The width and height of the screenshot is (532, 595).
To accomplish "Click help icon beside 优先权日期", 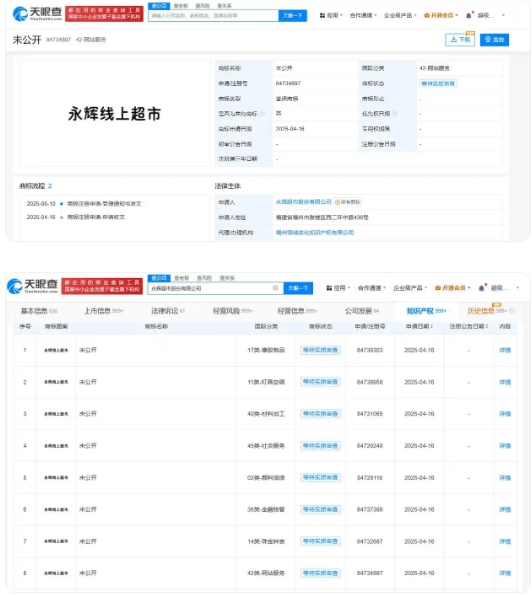I will pyautogui.click(x=395, y=113).
